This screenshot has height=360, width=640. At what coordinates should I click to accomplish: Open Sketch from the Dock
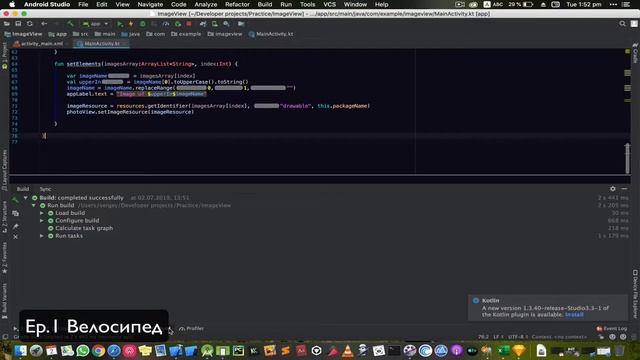pos(519,350)
